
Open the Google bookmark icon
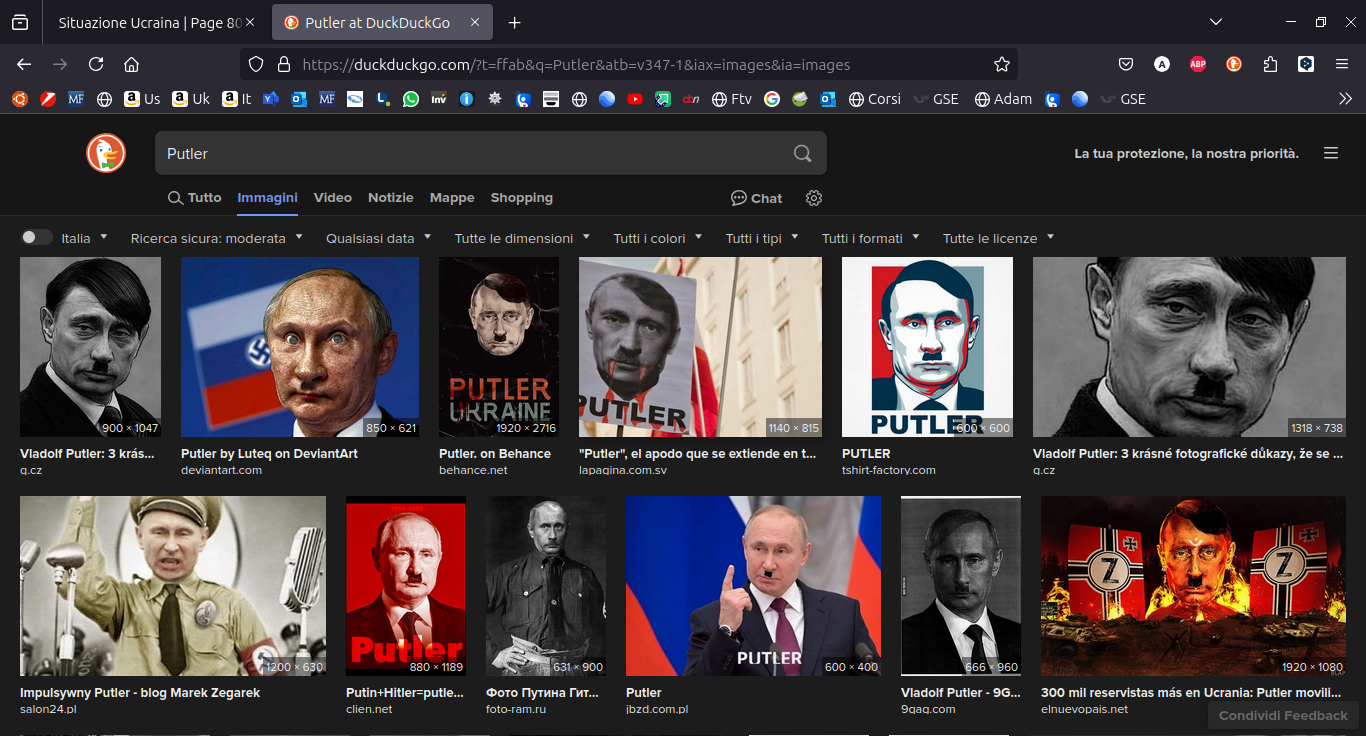coord(771,99)
